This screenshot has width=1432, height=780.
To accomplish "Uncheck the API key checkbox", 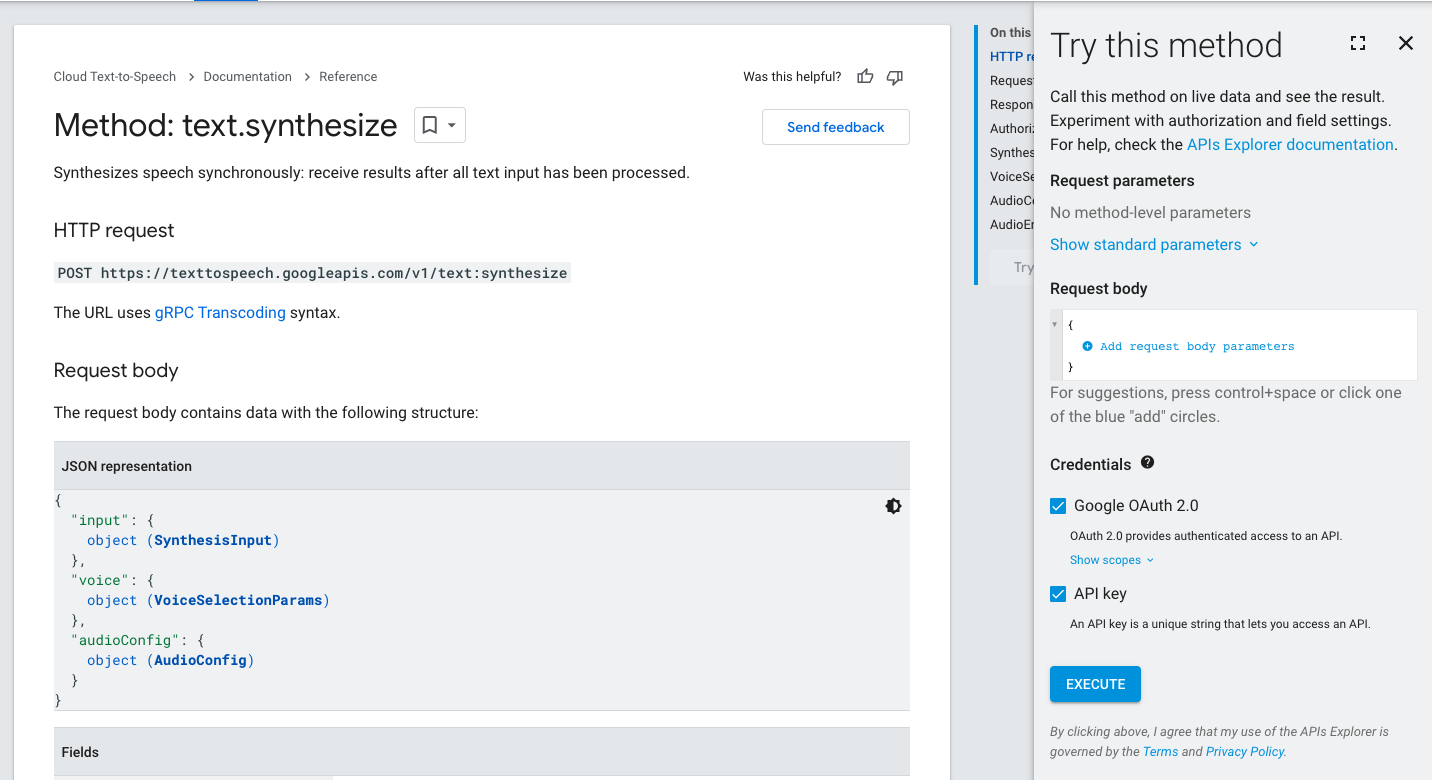I will pos(1058,594).
